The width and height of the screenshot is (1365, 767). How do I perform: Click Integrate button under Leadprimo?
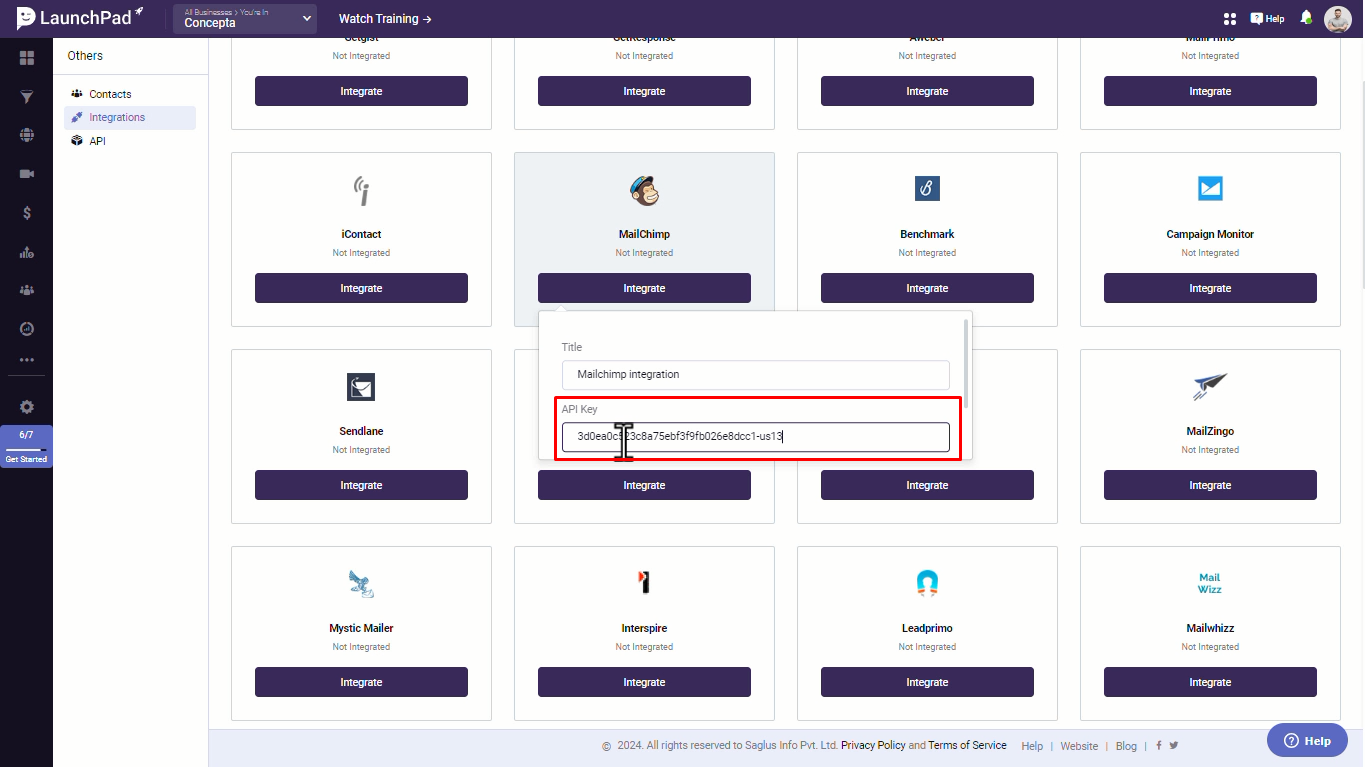click(927, 682)
